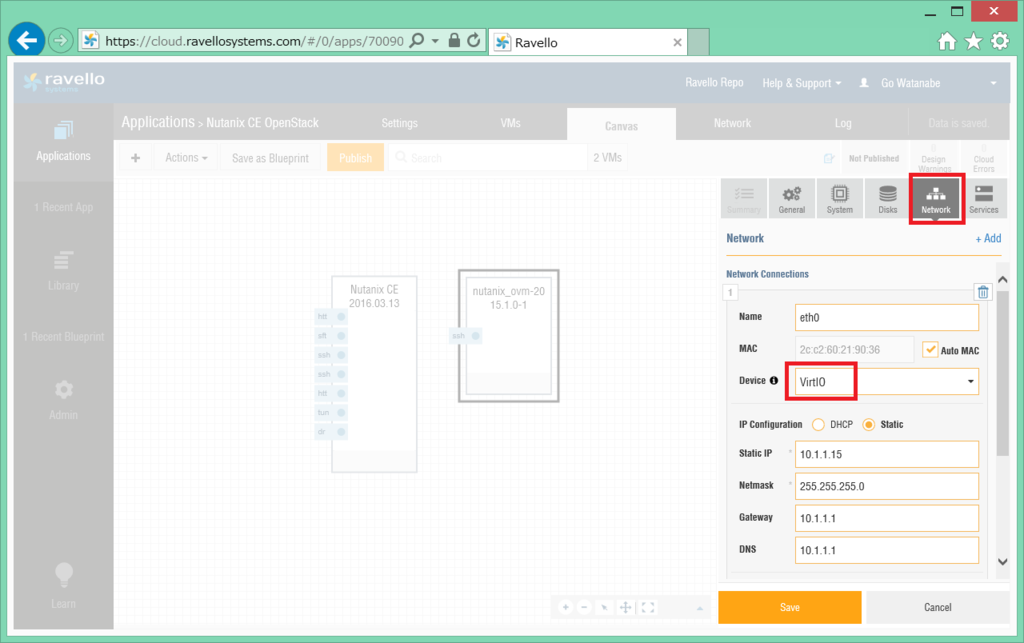
Task: Click the scroll up arrow in Network panel
Action: click(x=1002, y=279)
